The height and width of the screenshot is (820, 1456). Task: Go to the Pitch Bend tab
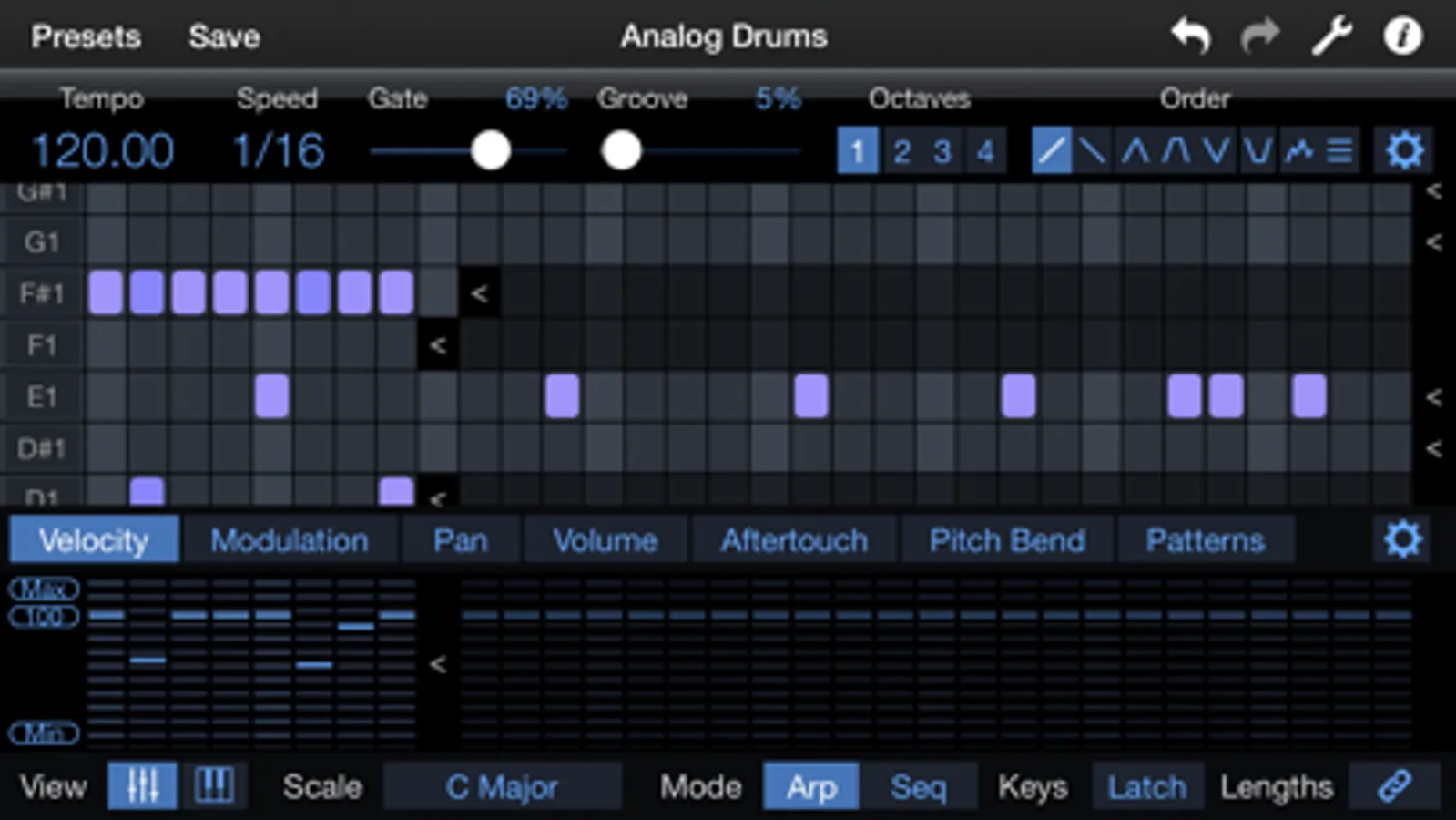click(1007, 540)
